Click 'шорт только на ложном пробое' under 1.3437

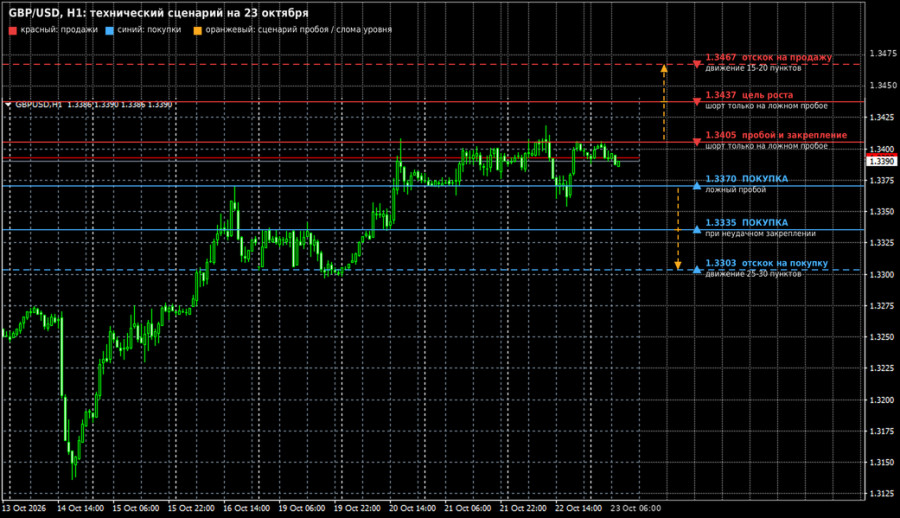click(766, 106)
